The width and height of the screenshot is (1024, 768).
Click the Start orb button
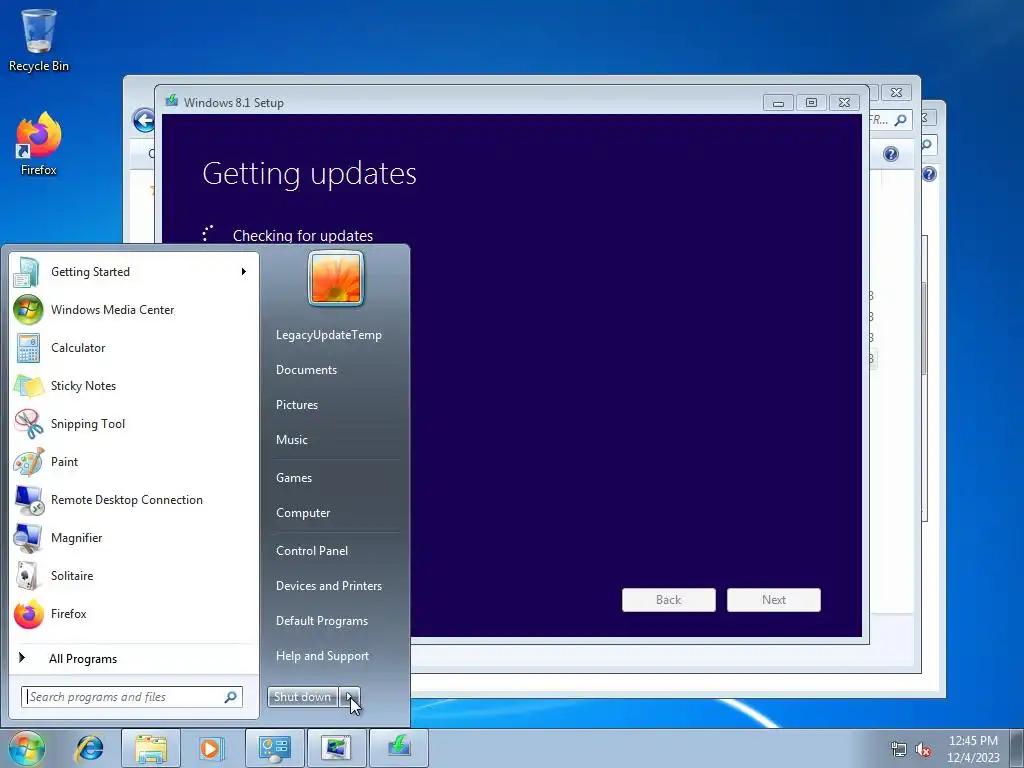[x=26, y=748]
